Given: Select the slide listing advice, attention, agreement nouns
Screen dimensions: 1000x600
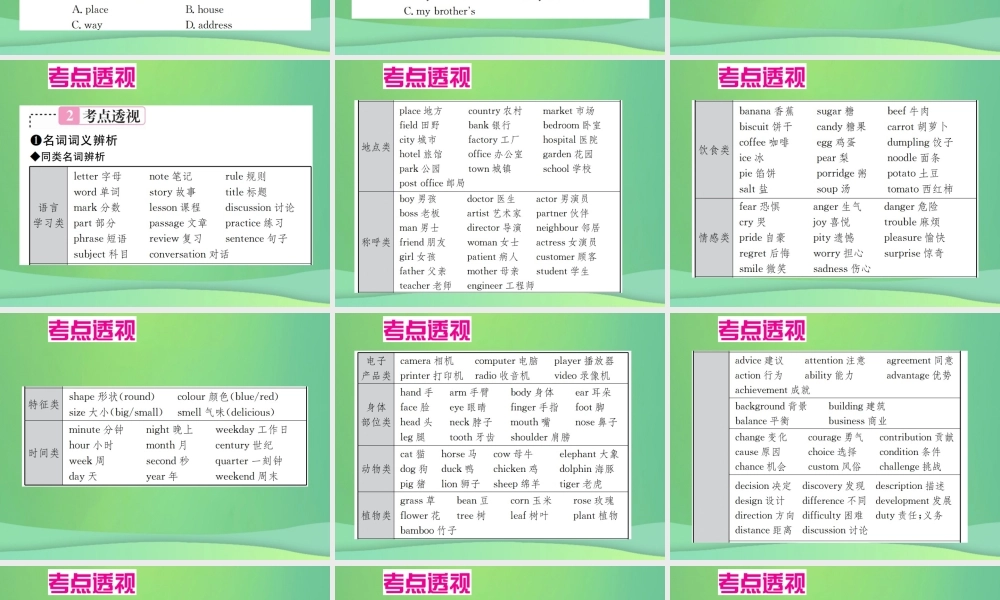Looking at the screenshot, I should (835, 435).
